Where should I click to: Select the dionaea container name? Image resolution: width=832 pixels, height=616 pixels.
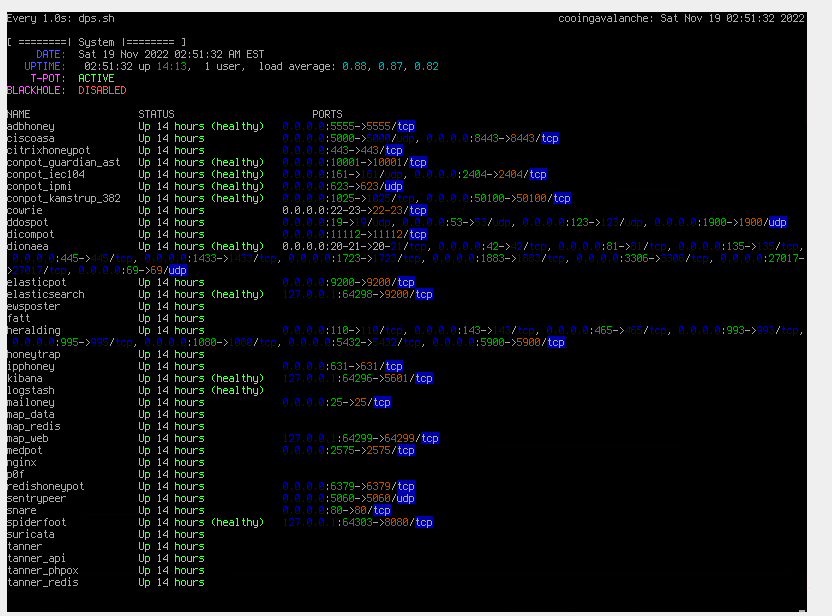coord(27,246)
